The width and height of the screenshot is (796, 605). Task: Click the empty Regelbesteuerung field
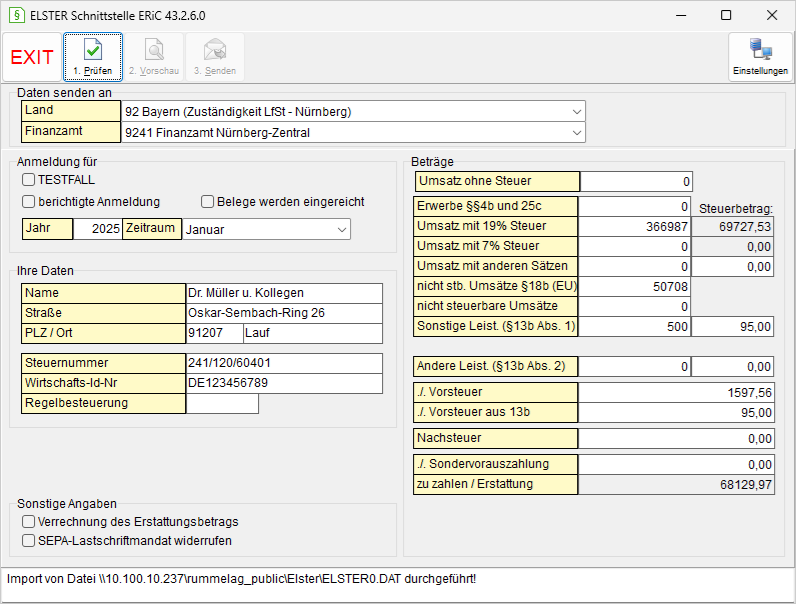point(222,404)
